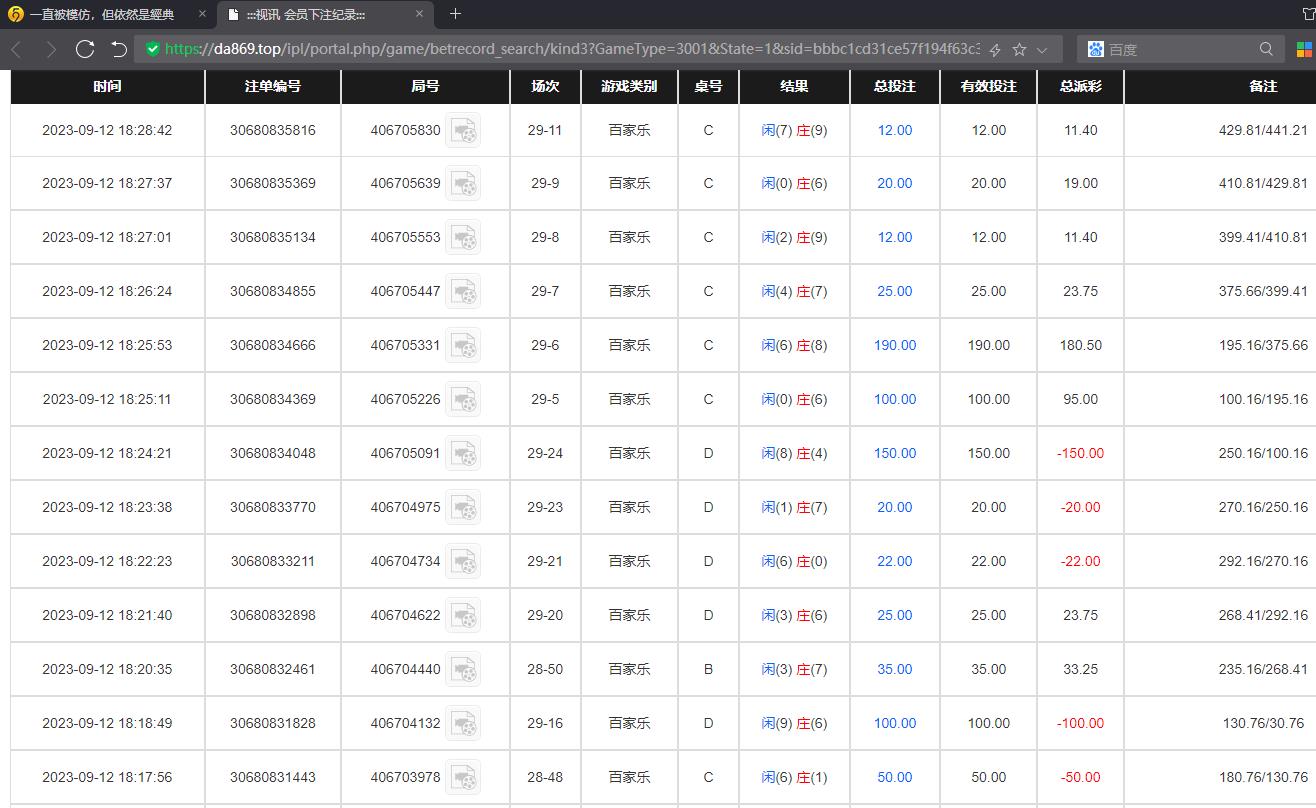Click the undo/restore page arrow icon
This screenshot has height=808, width=1316.
(119, 49)
